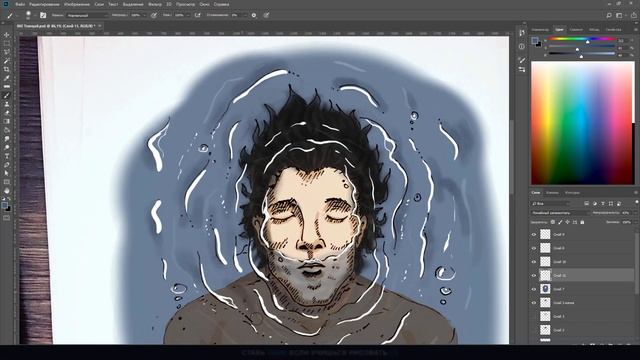640x360 pixels.
Task: Open the collapsed History panel icon
Action: pos(522,33)
